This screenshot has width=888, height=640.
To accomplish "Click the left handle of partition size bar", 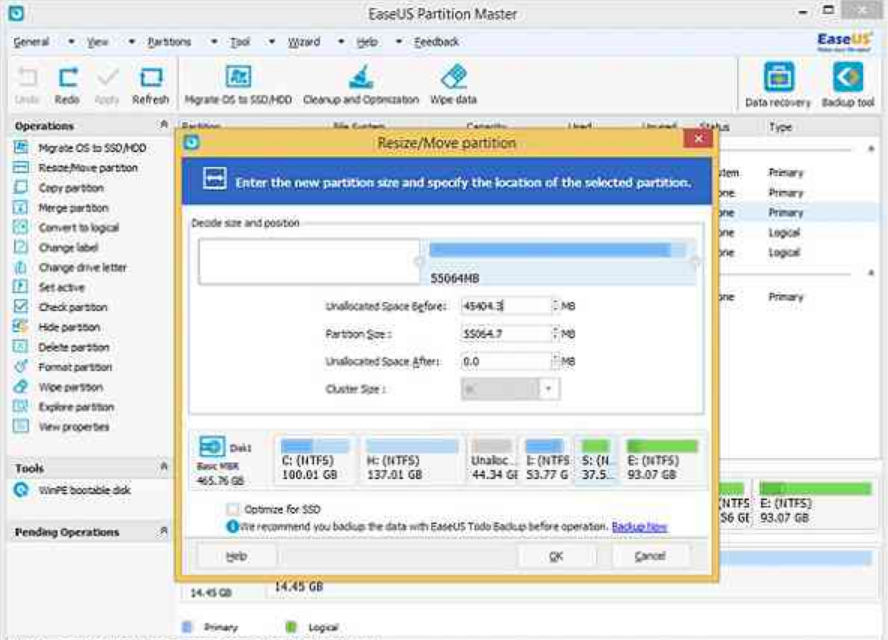I will coord(419,262).
